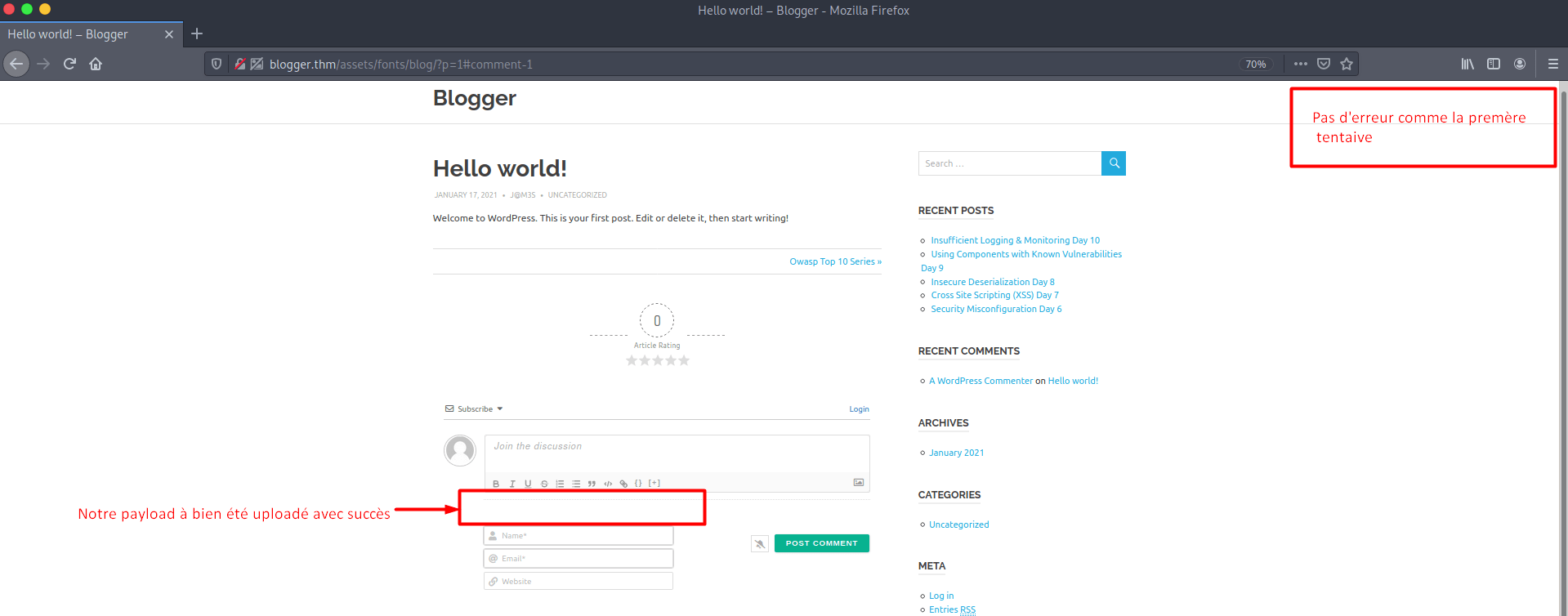
Task: Open the J@M3S author link
Action: (523, 195)
